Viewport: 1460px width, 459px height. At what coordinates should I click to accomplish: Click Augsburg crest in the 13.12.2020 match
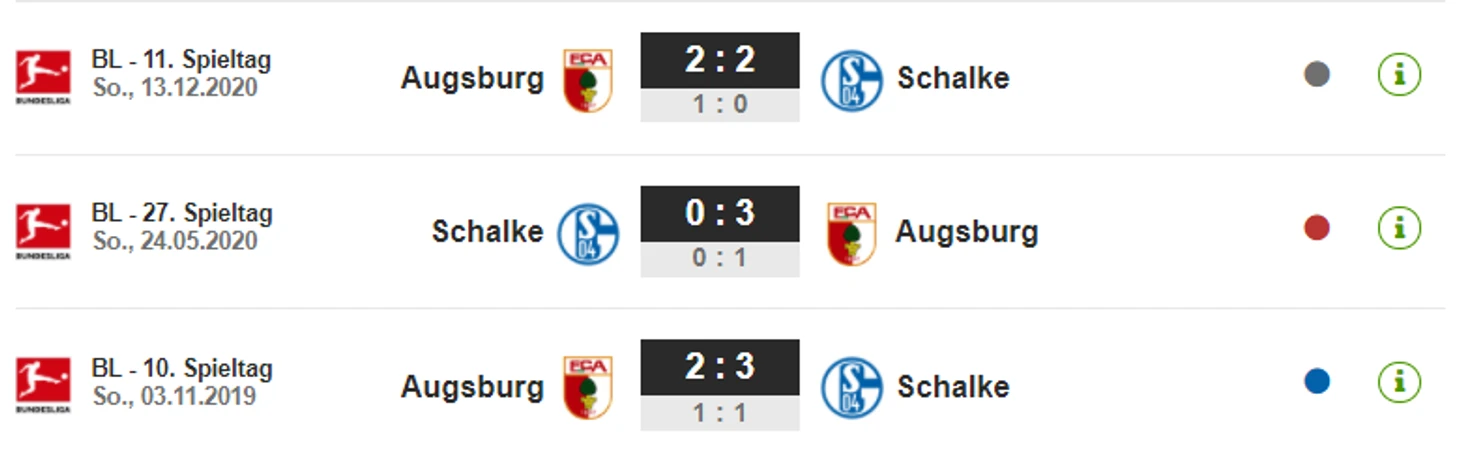click(587, 80)
